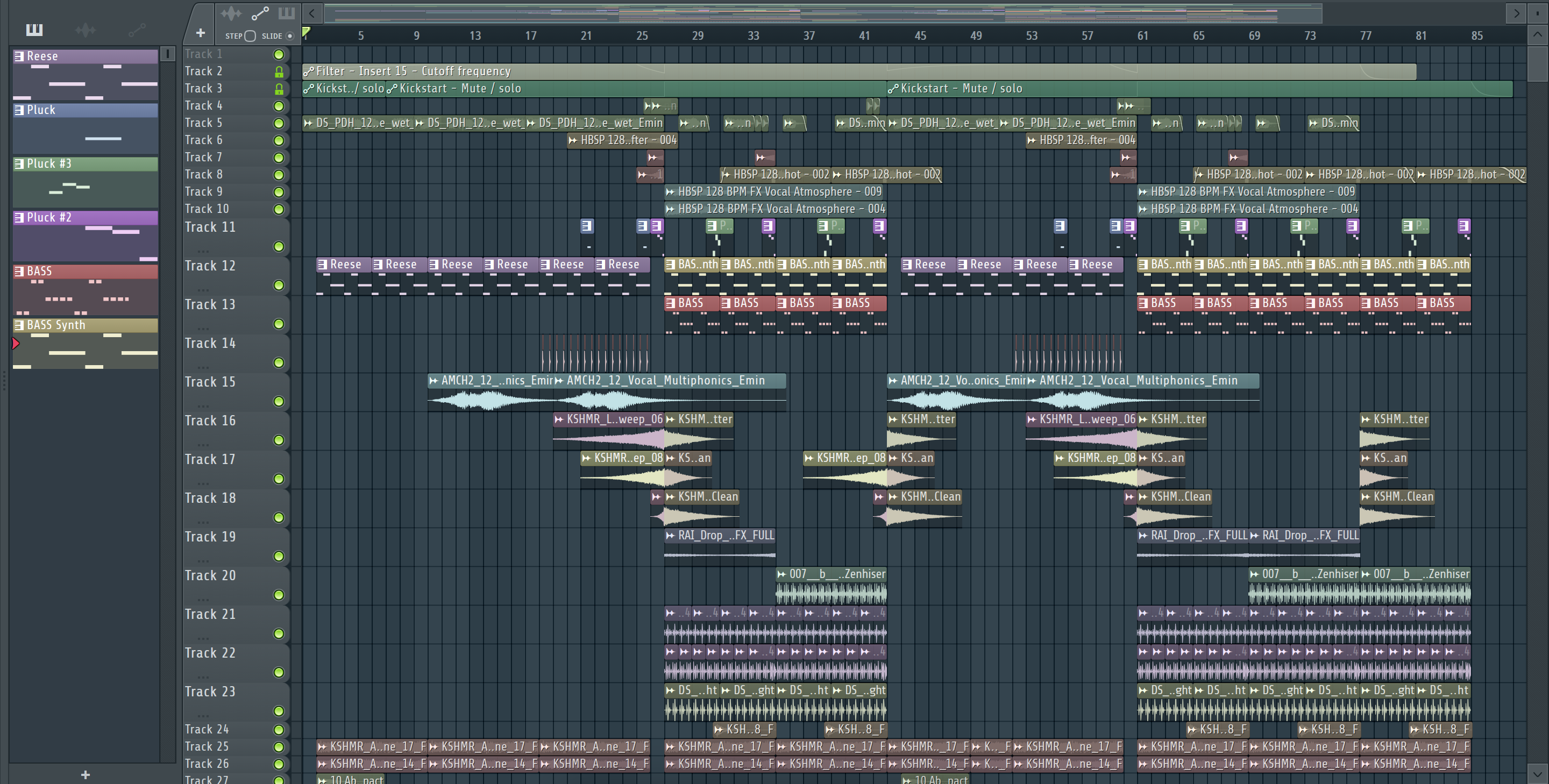
Task: Click the audio icon on Track 9 Vocal Atmosphere 009 clip
Action: click(x=671, y=192)
